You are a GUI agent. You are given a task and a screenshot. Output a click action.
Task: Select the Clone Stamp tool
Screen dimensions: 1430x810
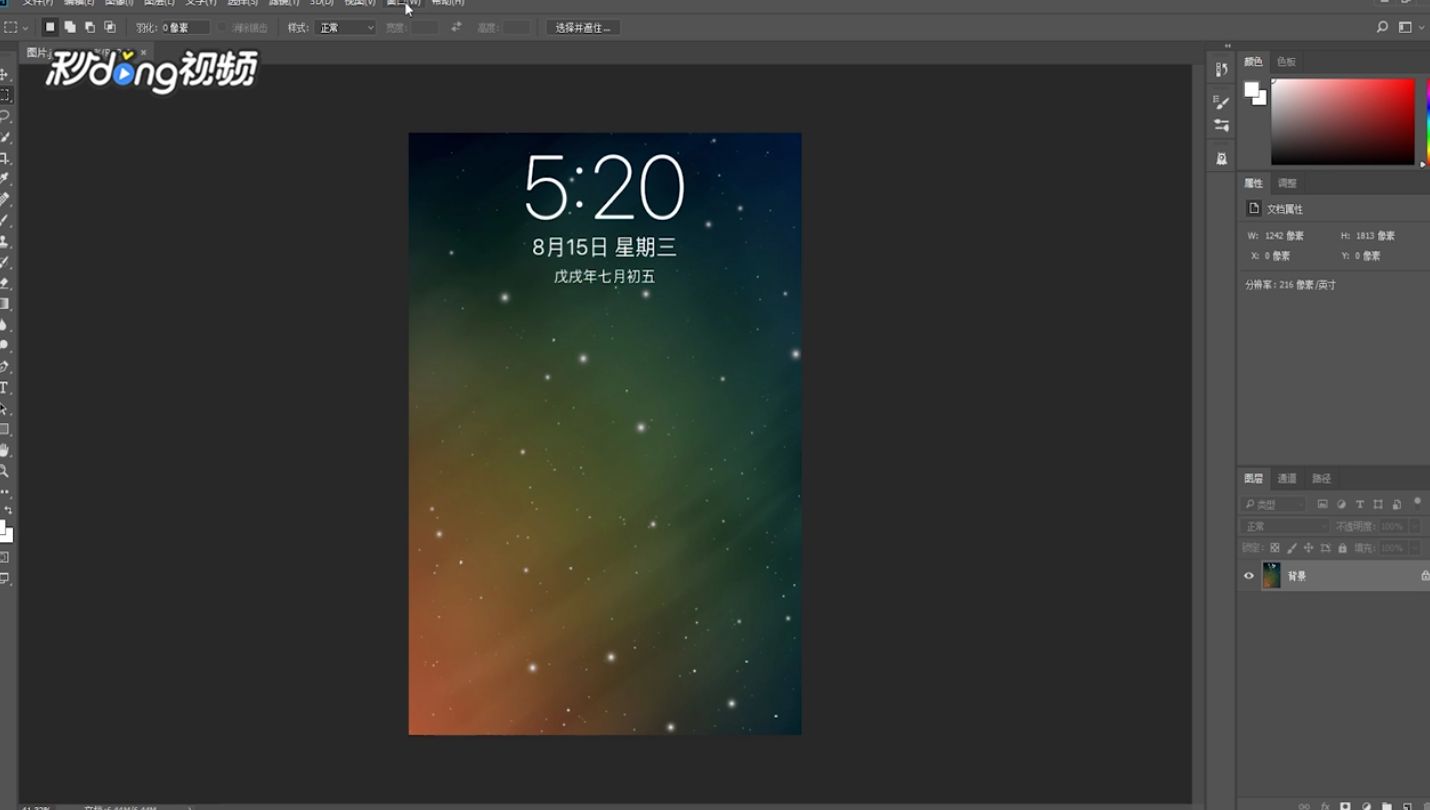[5, 242]
